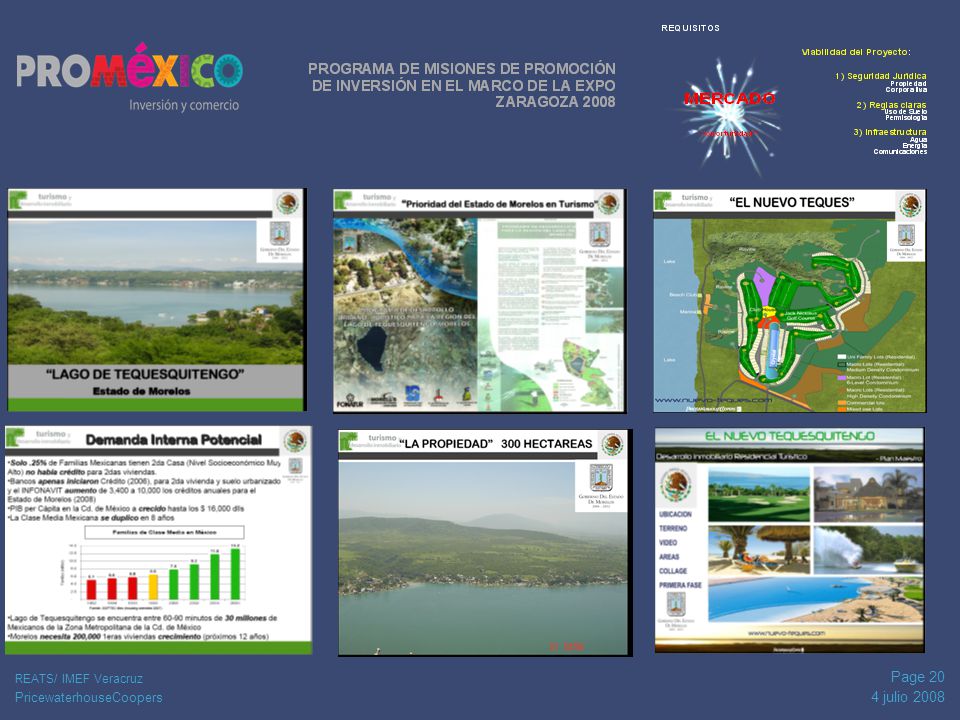Click 'PricewaterhouseCoopers' footer text
Image resolution: width=960 pixels, height=720 pixels.
click(x=89, y=697)
